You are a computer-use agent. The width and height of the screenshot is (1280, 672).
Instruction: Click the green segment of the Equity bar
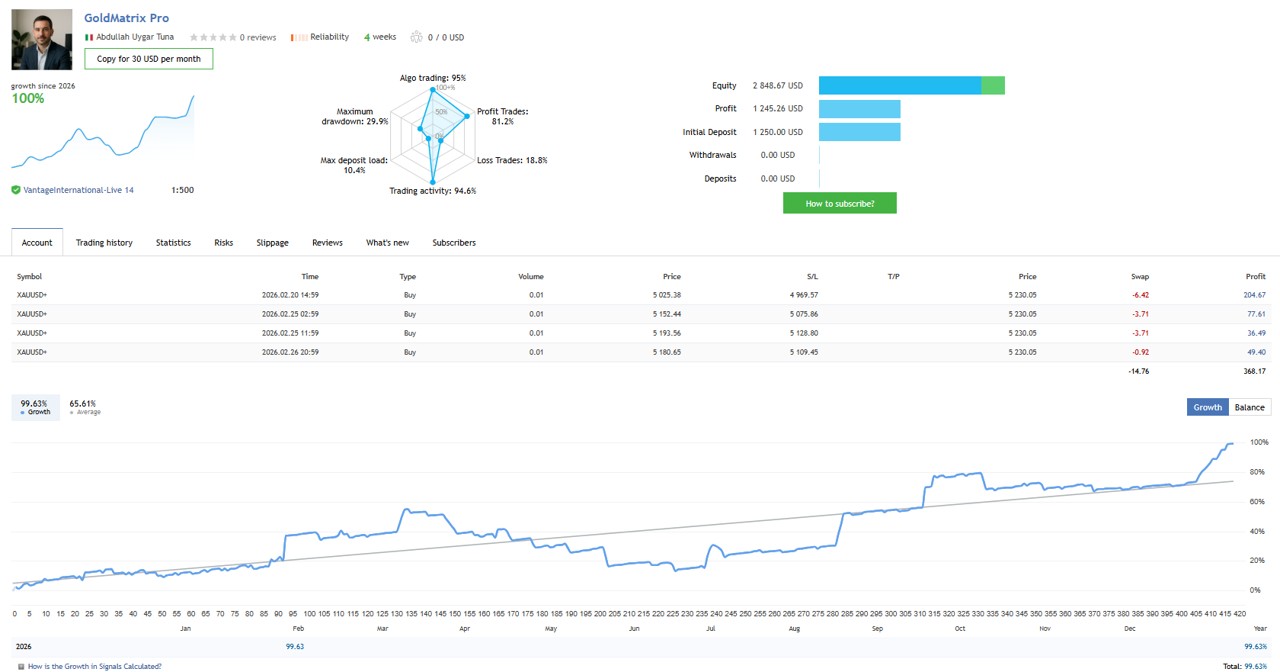993,86
